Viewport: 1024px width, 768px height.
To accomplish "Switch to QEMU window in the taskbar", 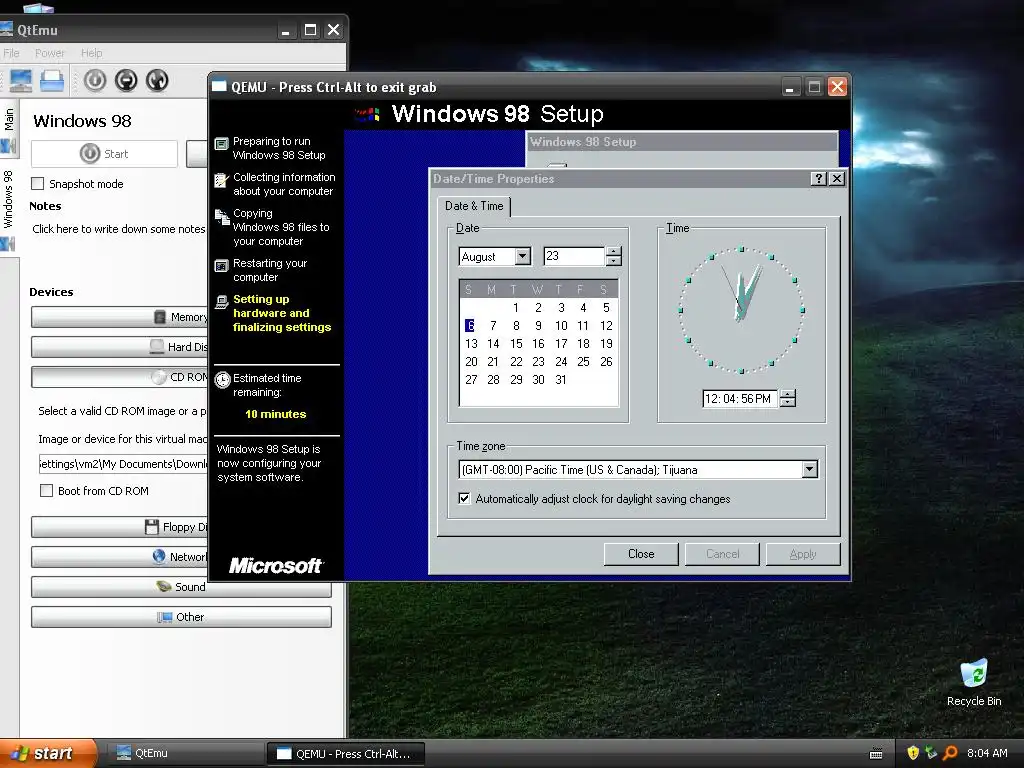I will [x=347, y=754].
